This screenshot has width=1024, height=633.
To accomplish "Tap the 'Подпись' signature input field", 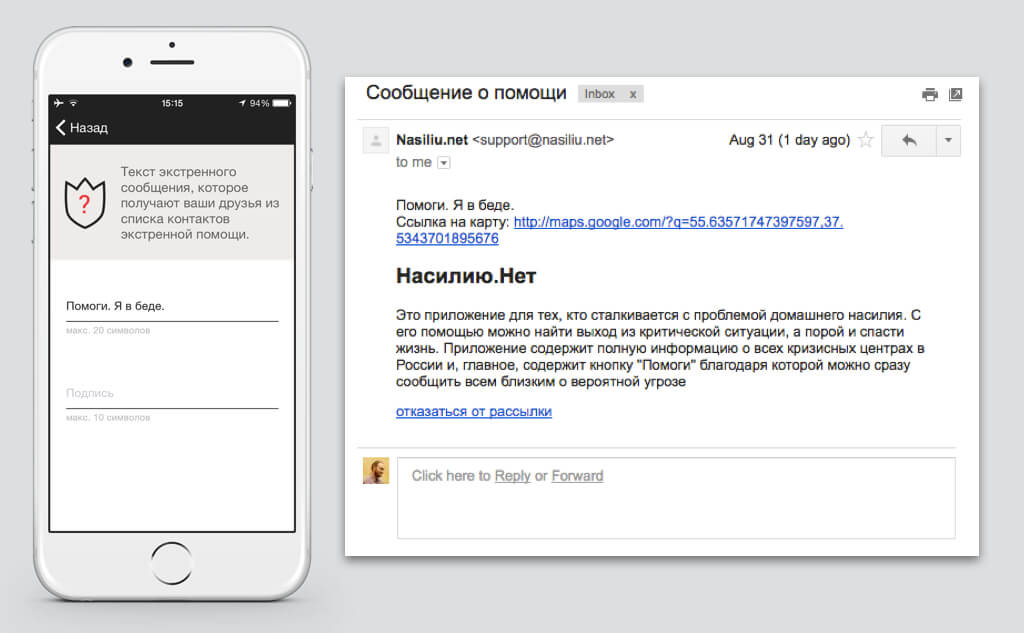I will coord(171,393).
